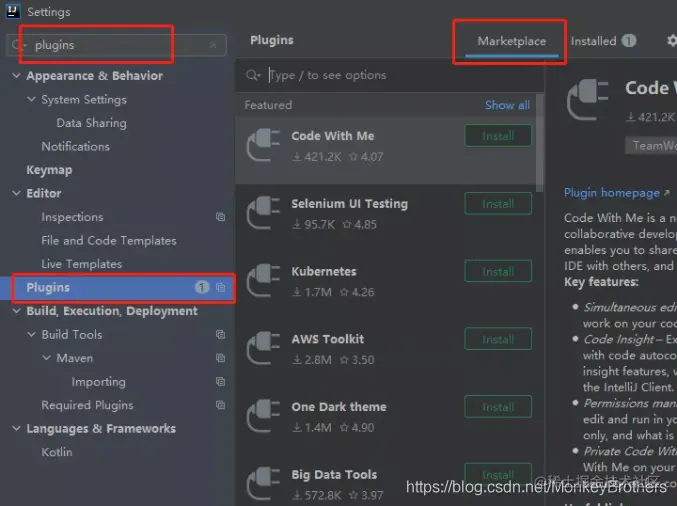This screenshot has height=506, width=677.
Task: Click the project-level icon beside Inspections
Action: pyautogui.click(x=221, y=217)
